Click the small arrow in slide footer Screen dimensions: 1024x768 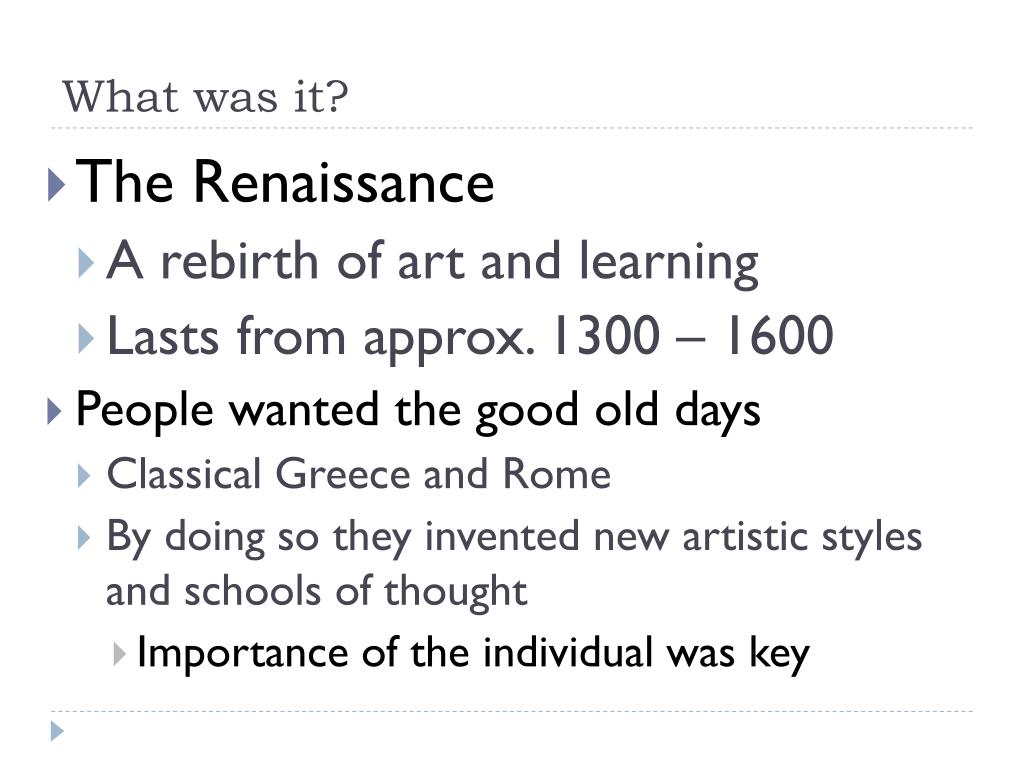click(x=57, y=731)
